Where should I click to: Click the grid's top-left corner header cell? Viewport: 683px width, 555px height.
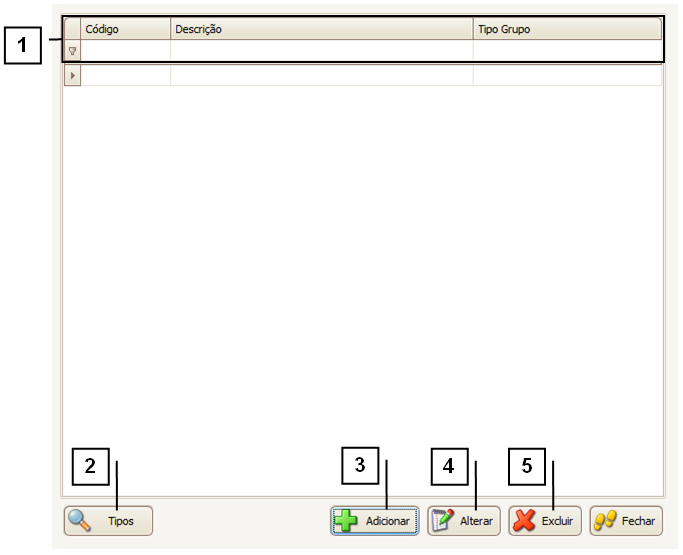[x=72, y=30]
